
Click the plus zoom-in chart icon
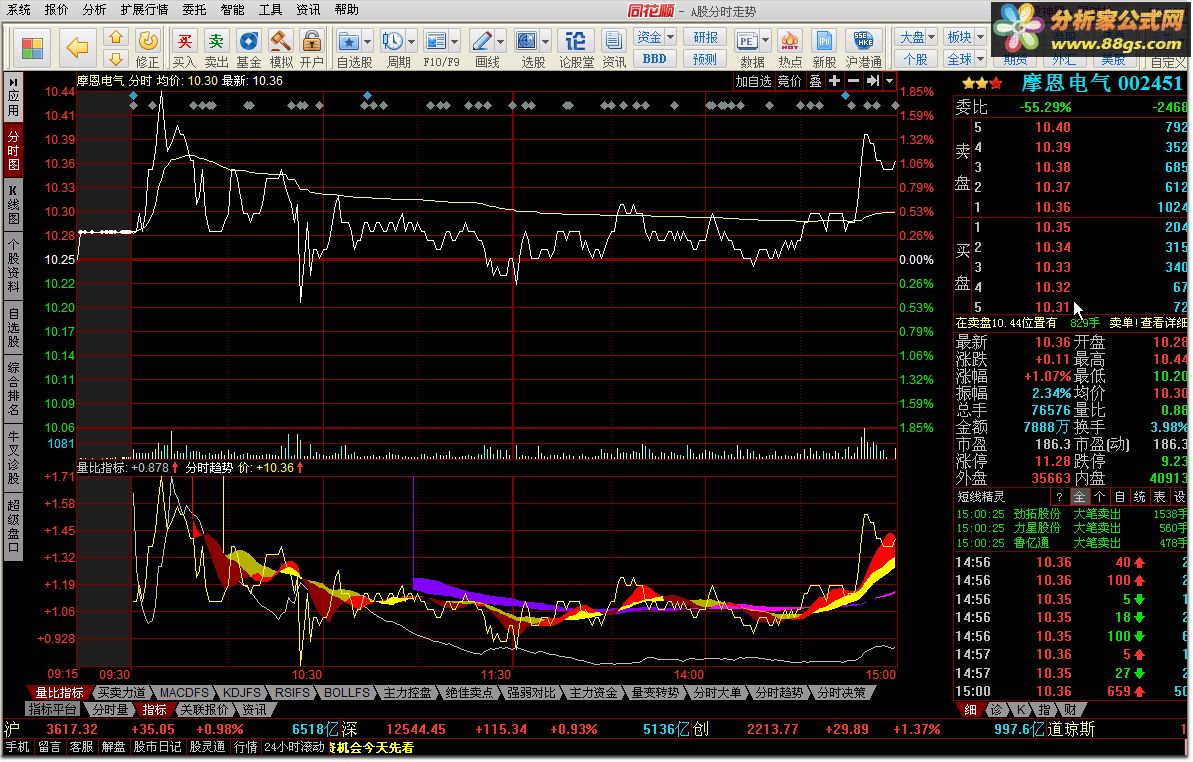point(835,81)
